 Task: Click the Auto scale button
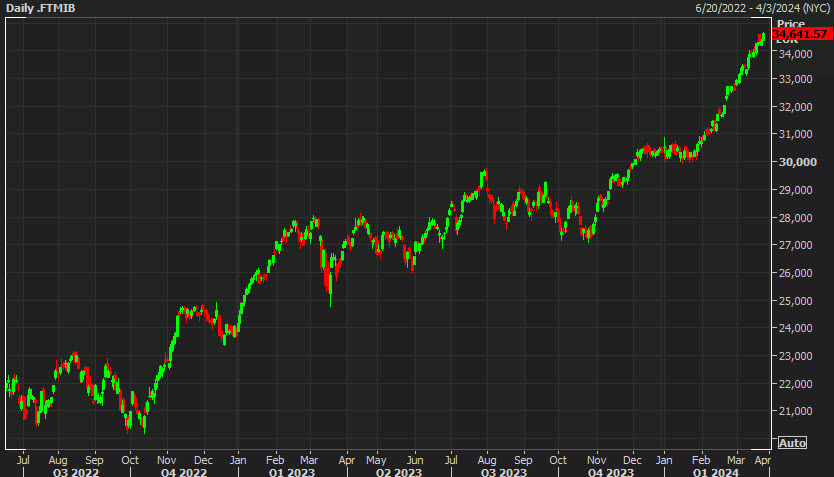pos(792,442)
